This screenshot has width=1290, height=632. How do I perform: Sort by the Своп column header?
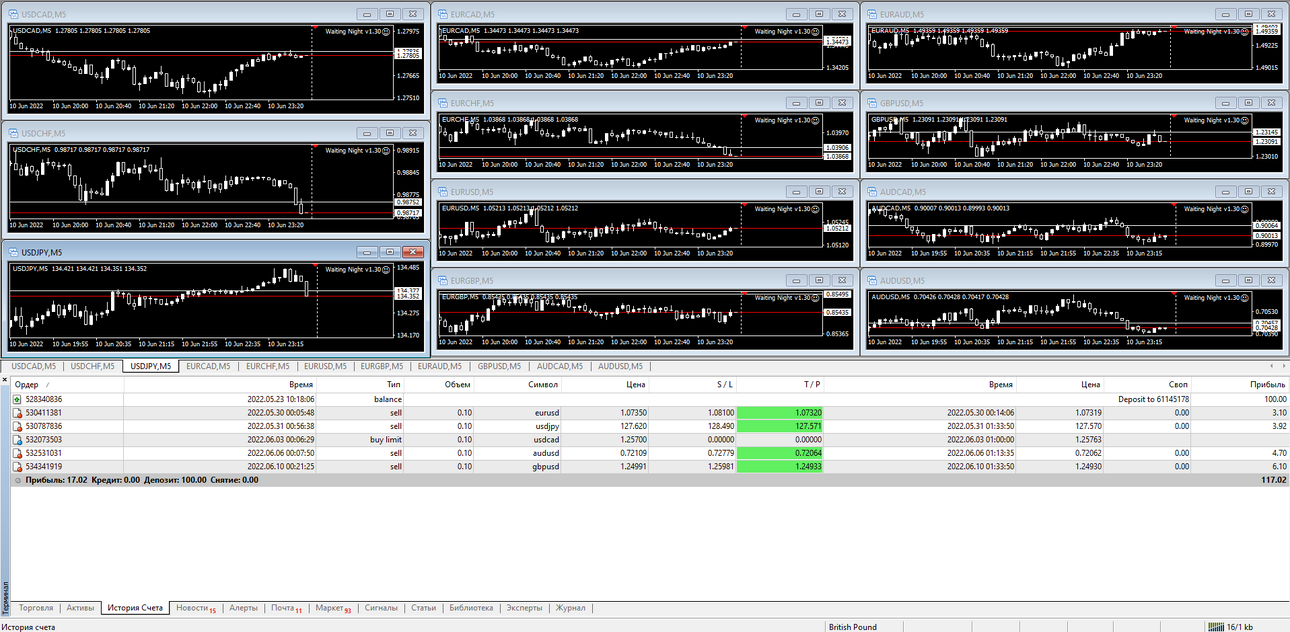pos(1147,384)
